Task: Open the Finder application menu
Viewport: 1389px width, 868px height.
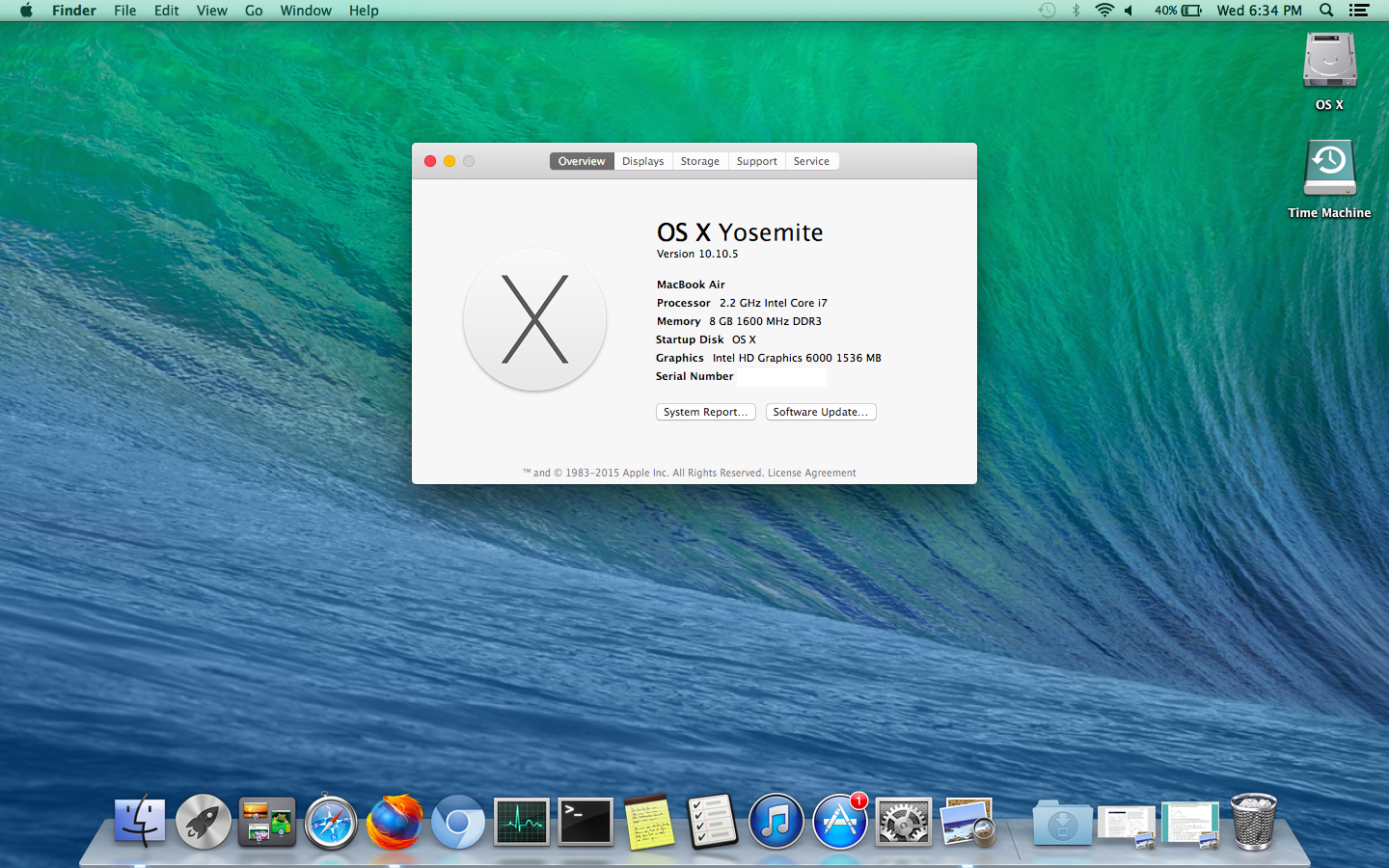Action: click(x=74, y=11)
